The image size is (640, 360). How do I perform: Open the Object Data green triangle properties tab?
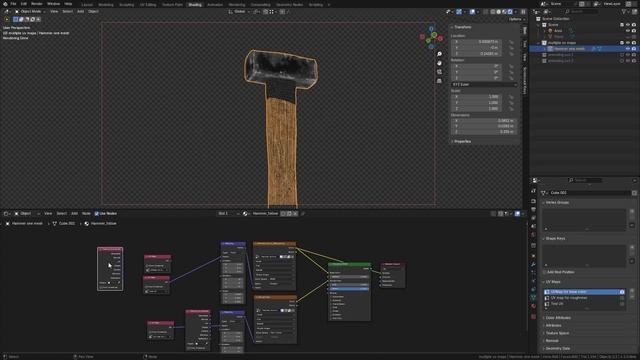533,298
